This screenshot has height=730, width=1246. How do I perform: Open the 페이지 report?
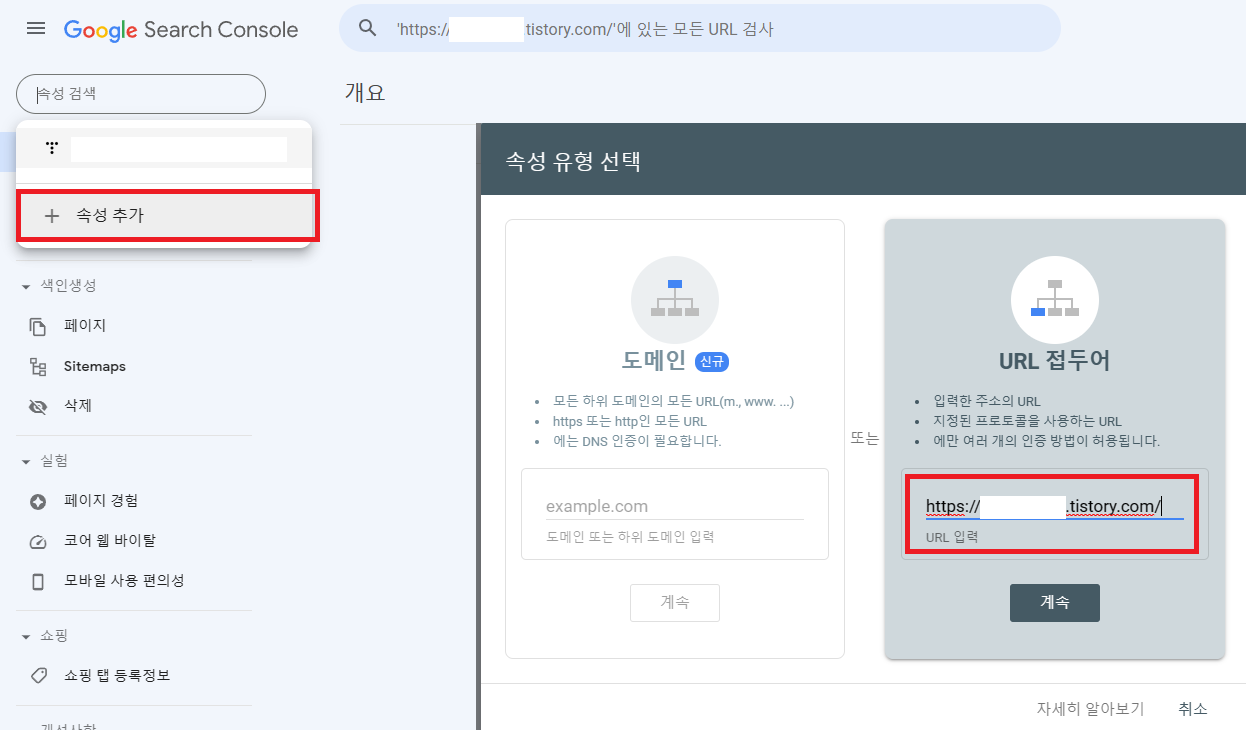84,326
